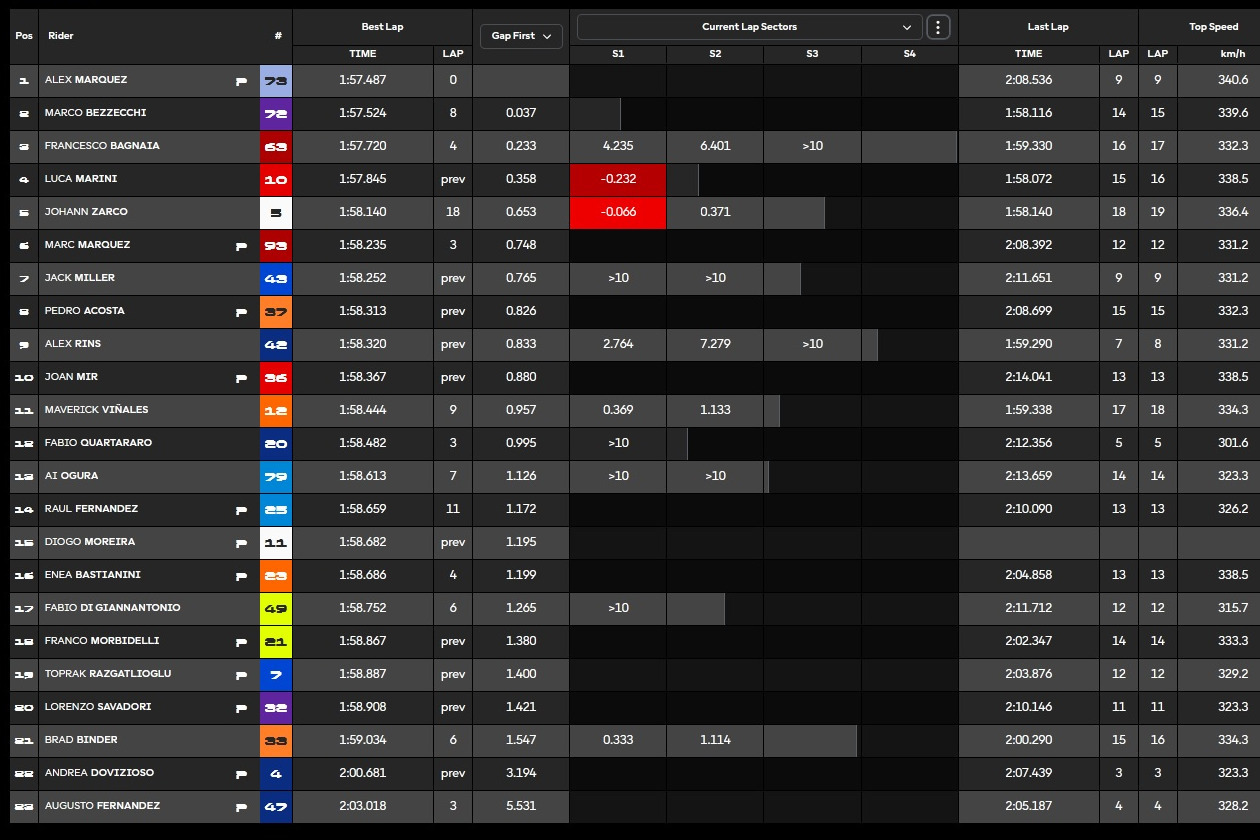Click the pit icon beside Marc Marquez

[x=241, y=246]
